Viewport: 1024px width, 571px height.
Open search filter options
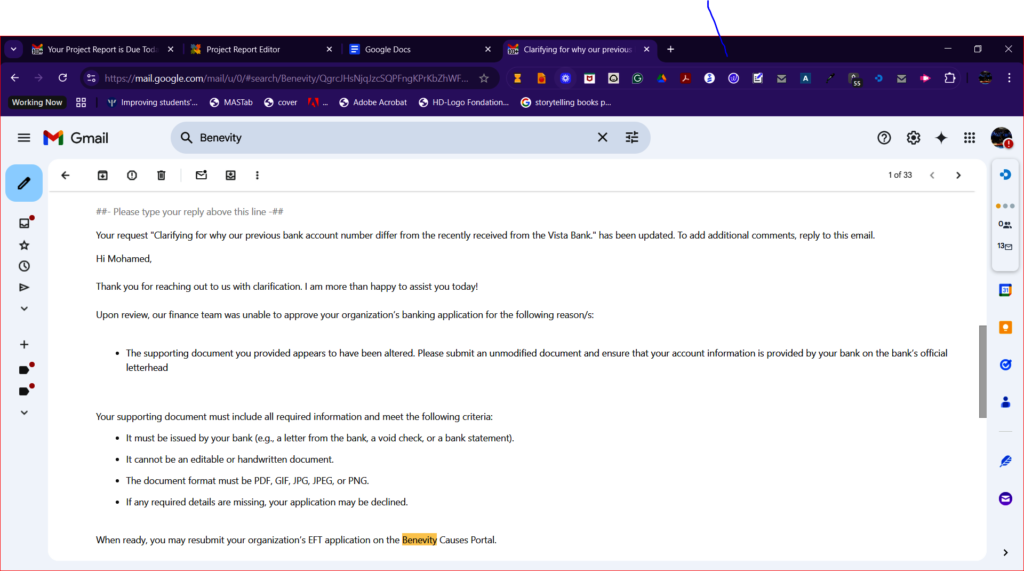tap(632, 138)
